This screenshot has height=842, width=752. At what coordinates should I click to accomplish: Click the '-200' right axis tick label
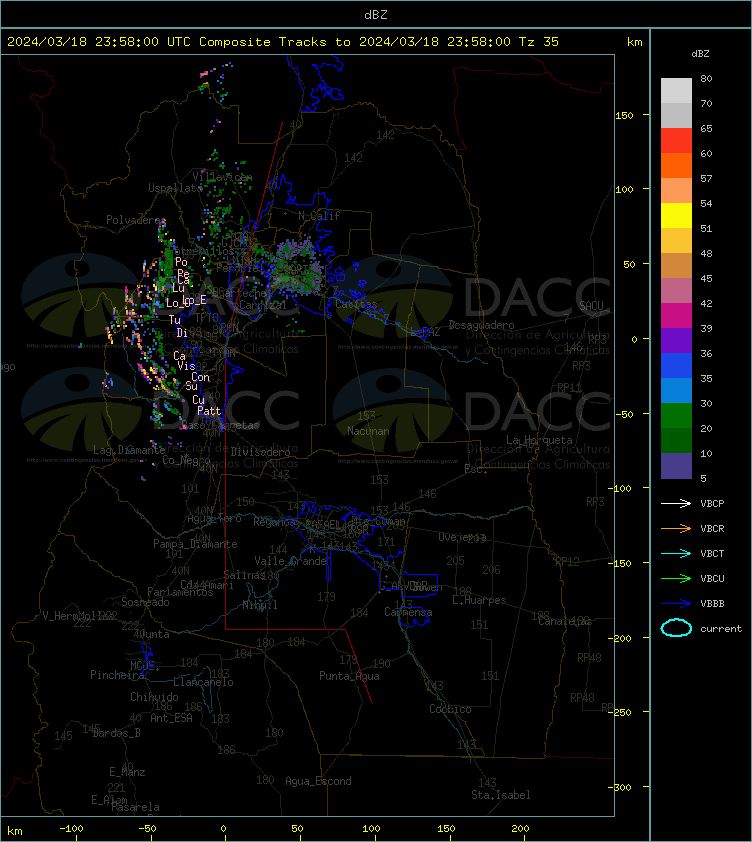point(620,638)
